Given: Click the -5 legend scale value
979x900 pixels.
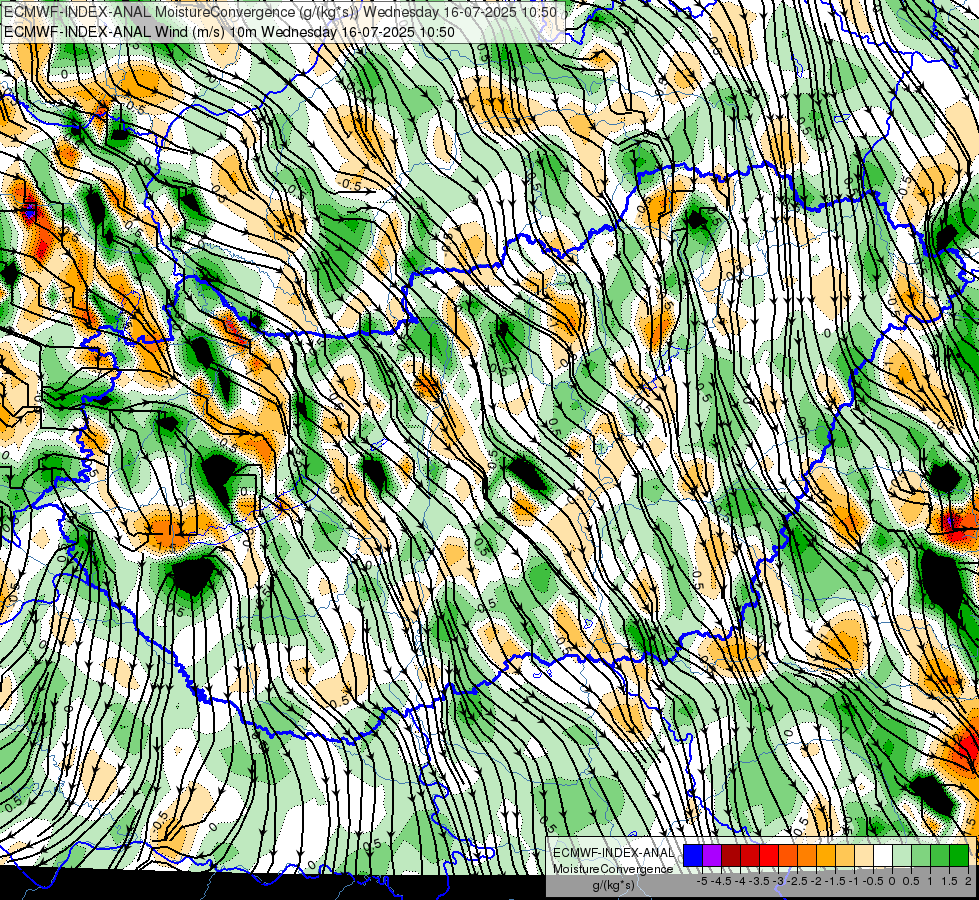Looking at the screenshot, I should point(702,881).
